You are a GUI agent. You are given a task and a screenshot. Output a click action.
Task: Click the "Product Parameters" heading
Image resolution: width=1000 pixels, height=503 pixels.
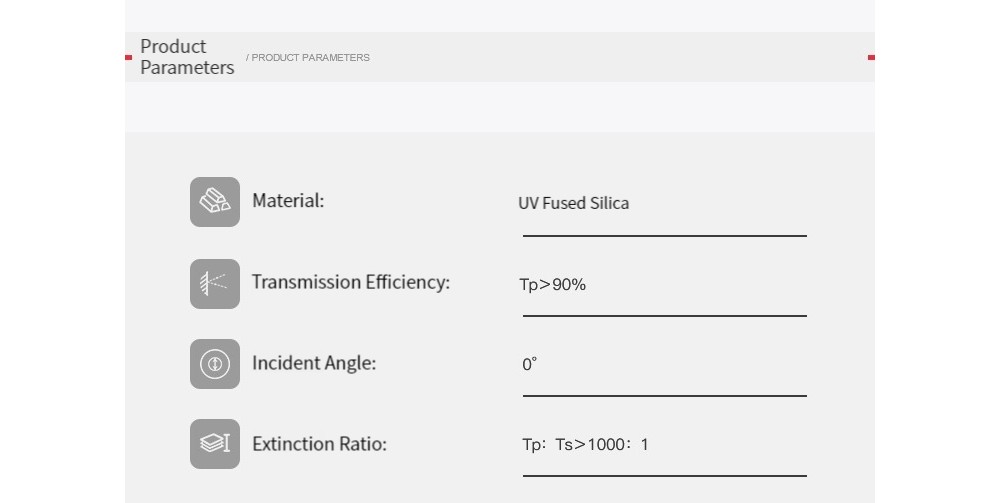[x=187, y=57]
